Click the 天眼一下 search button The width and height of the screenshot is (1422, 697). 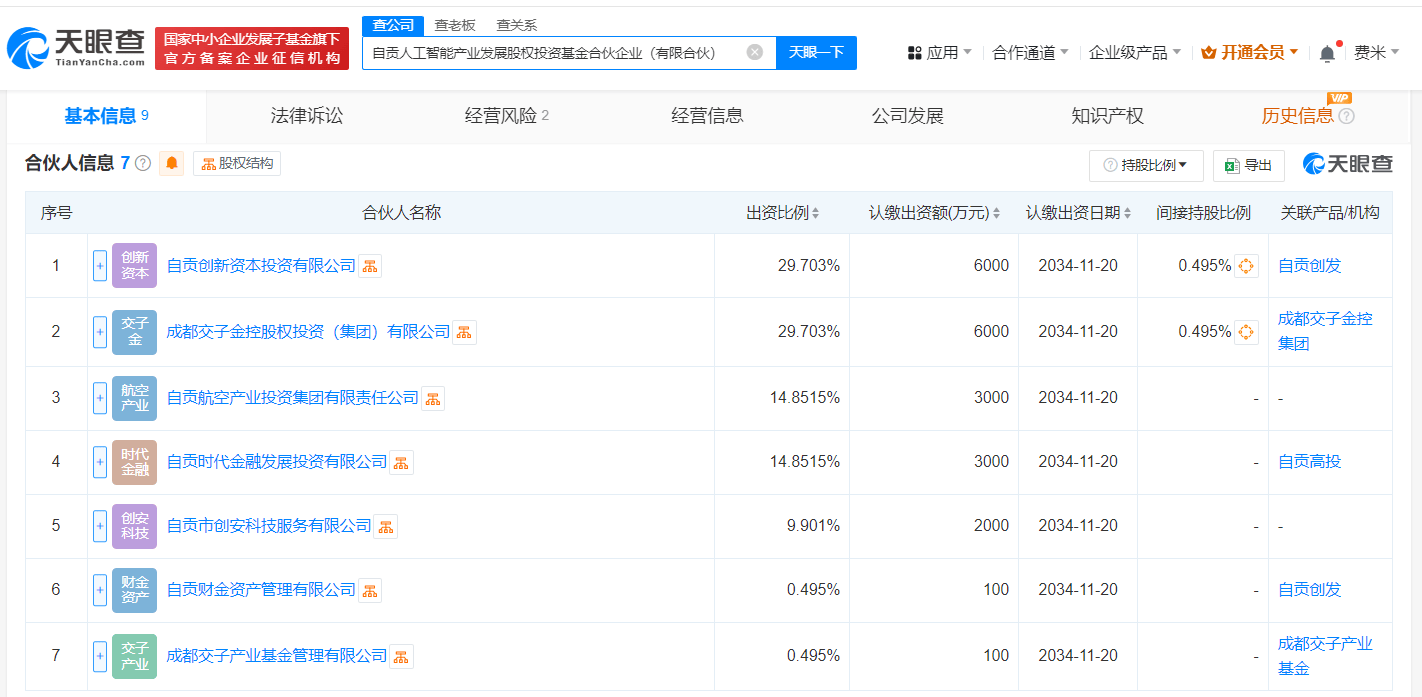[x=818, y=52]
